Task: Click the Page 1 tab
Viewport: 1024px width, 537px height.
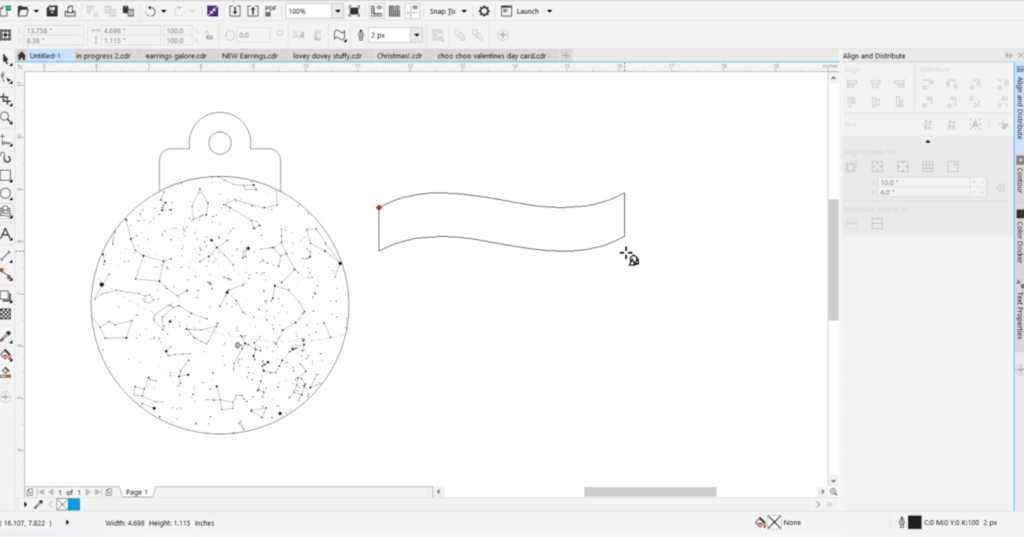Action: pyautogui.click(x=136, y=492)
